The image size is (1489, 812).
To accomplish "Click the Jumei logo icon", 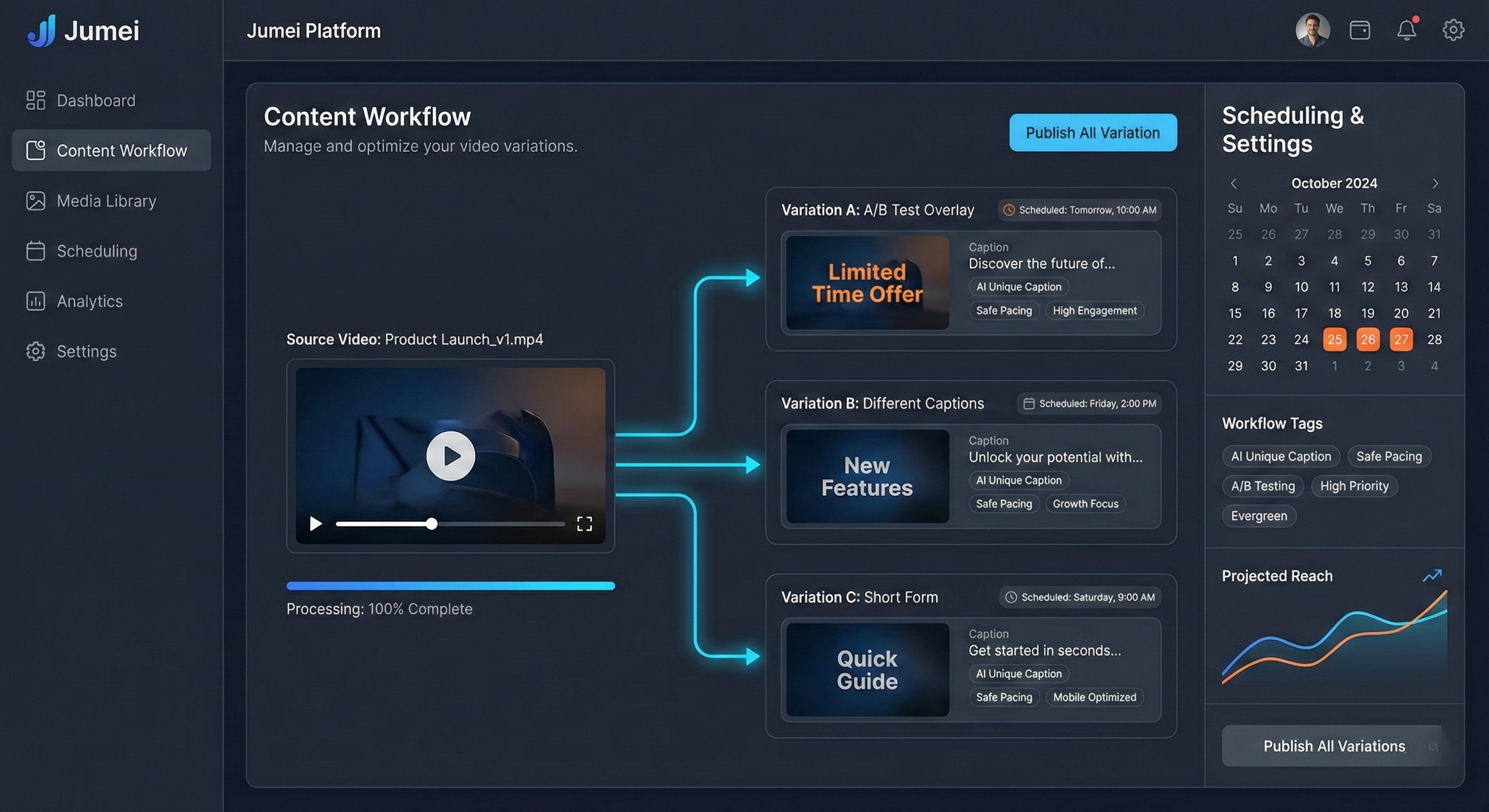I will (42, 31).
